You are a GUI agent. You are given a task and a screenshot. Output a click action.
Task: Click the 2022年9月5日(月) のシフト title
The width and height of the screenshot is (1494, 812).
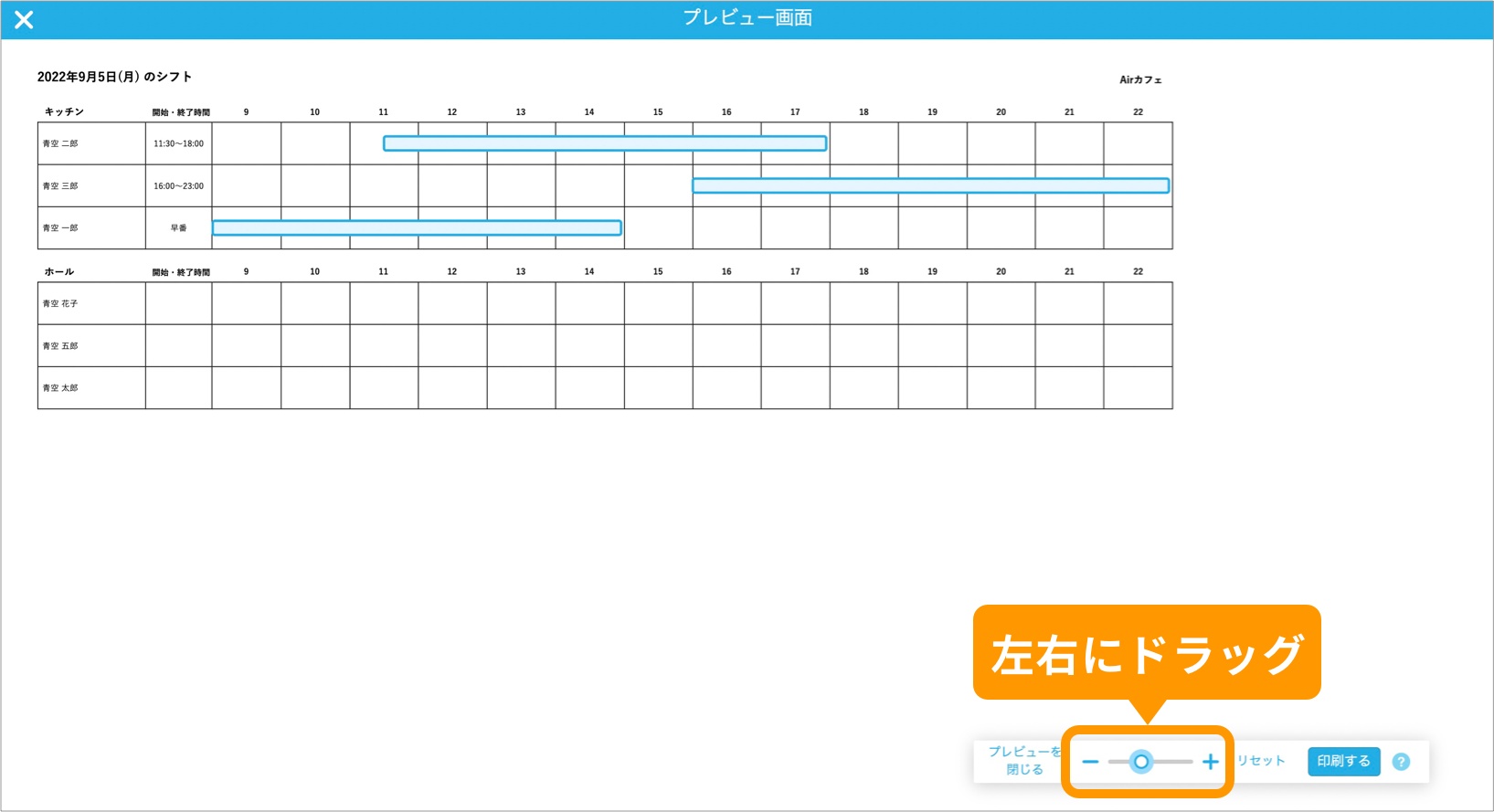coord(114,77)
